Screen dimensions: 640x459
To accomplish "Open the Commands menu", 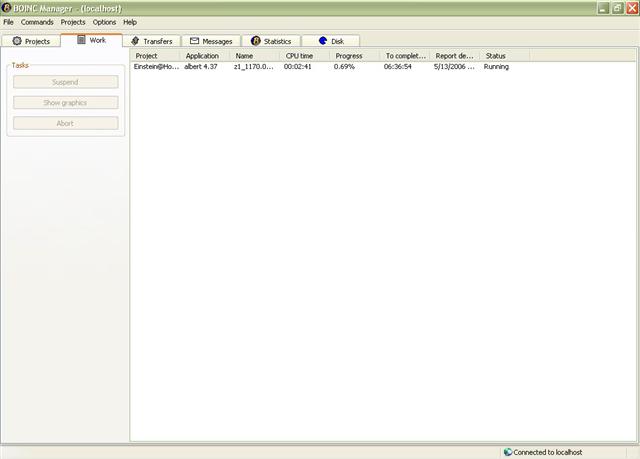I will [37, 22].
